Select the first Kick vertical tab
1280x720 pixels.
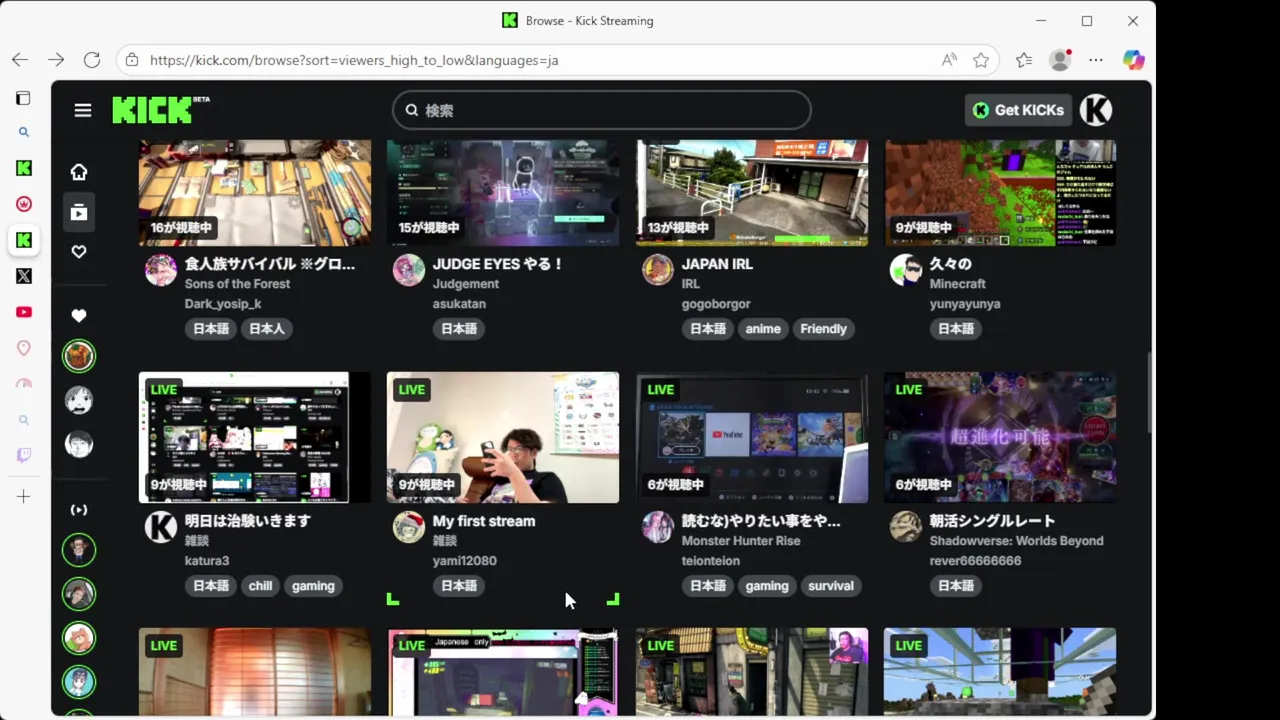(24, 168)
